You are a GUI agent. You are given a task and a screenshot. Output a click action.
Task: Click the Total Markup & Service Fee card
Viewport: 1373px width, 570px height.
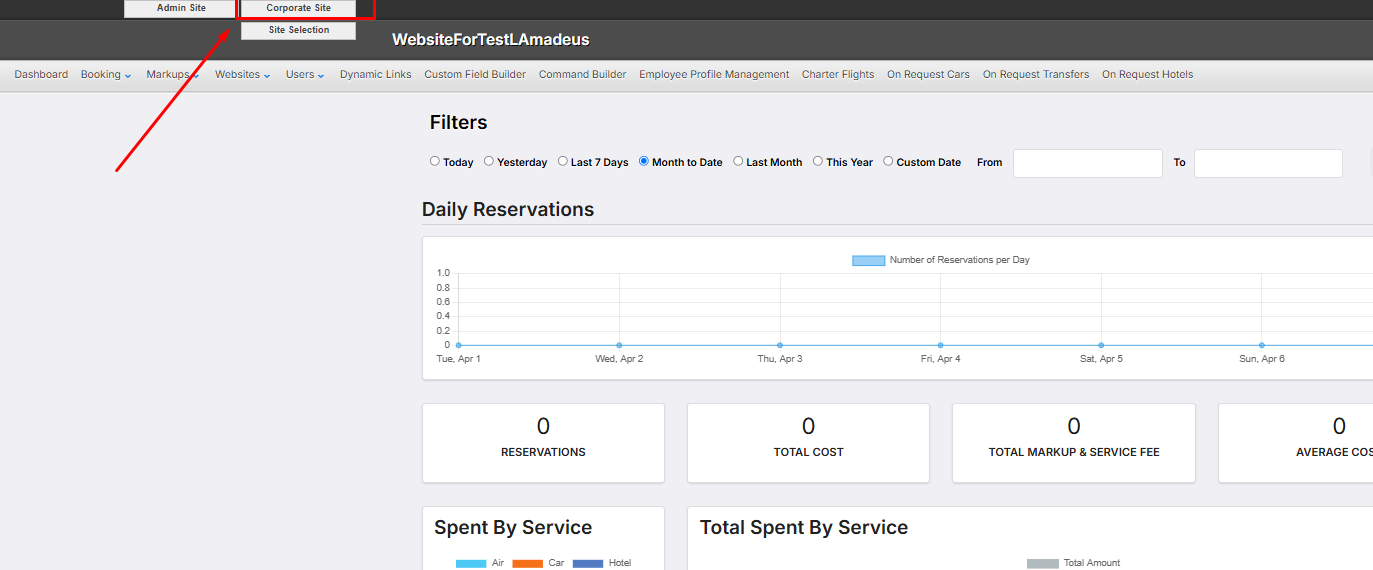1074,443
